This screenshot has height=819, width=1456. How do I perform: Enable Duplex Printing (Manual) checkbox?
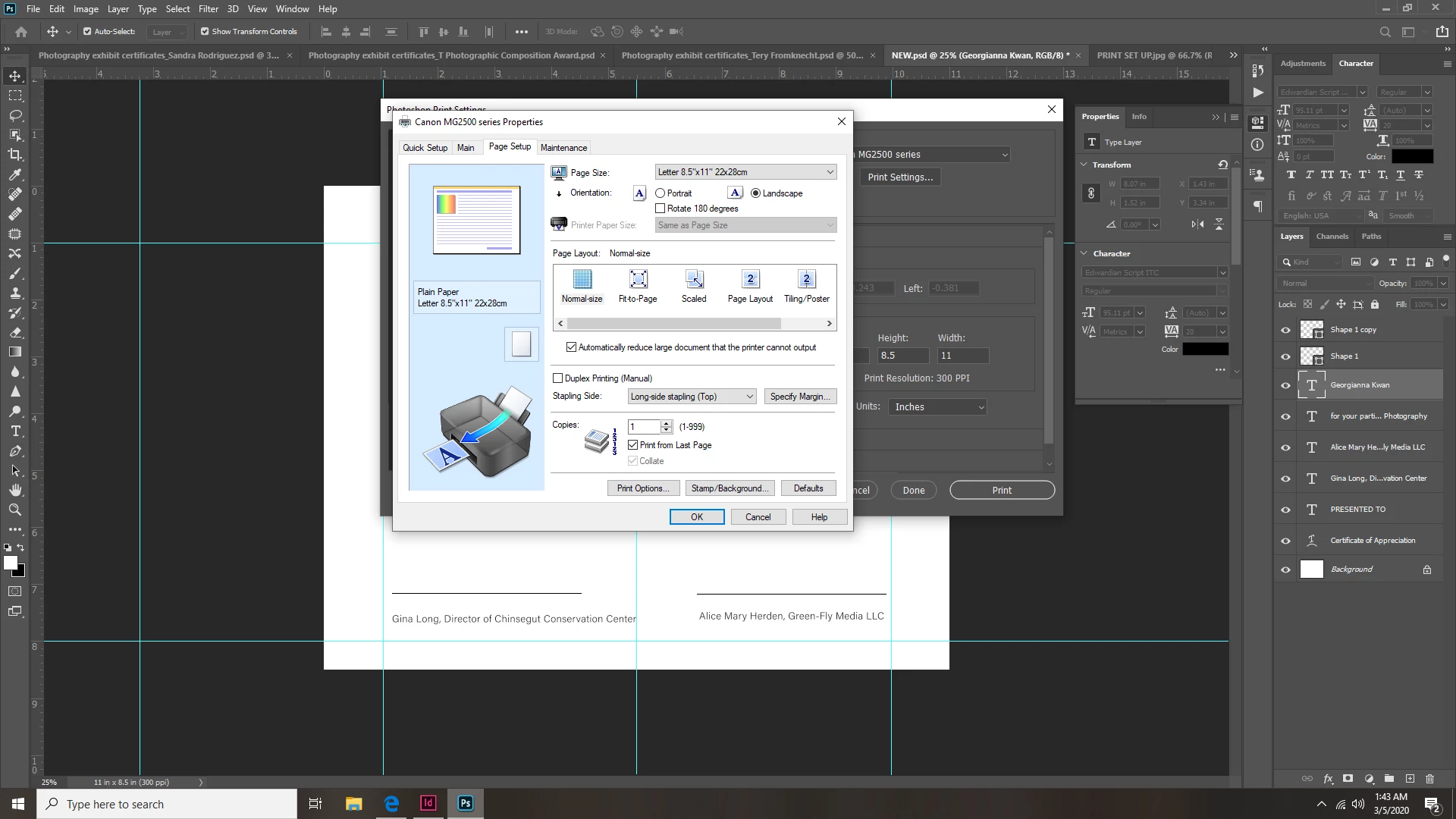click(x=558, y=378)
